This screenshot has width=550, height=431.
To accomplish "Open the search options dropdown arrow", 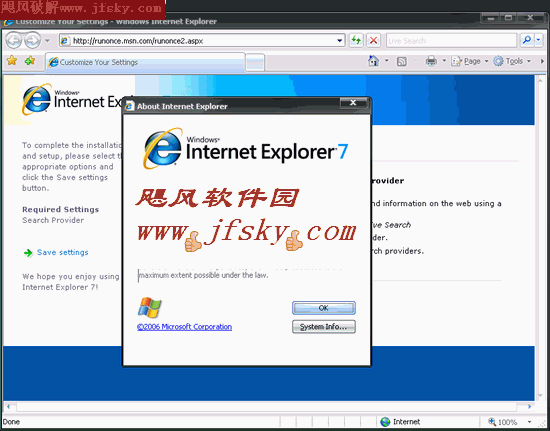I will 538,41.
